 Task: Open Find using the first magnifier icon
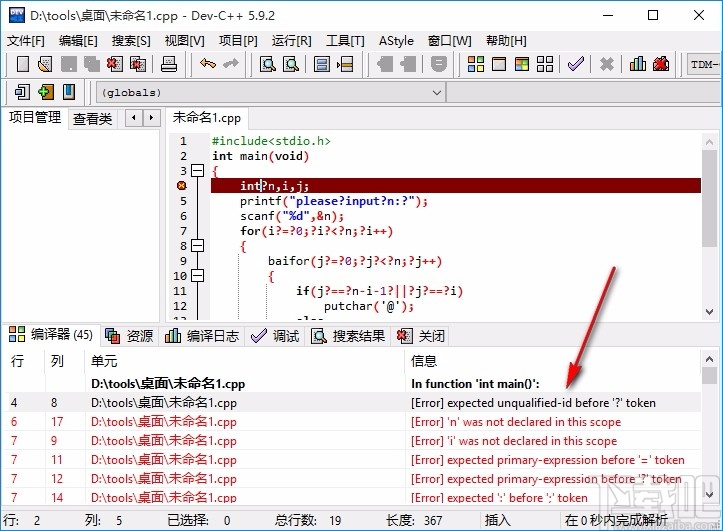267,64
